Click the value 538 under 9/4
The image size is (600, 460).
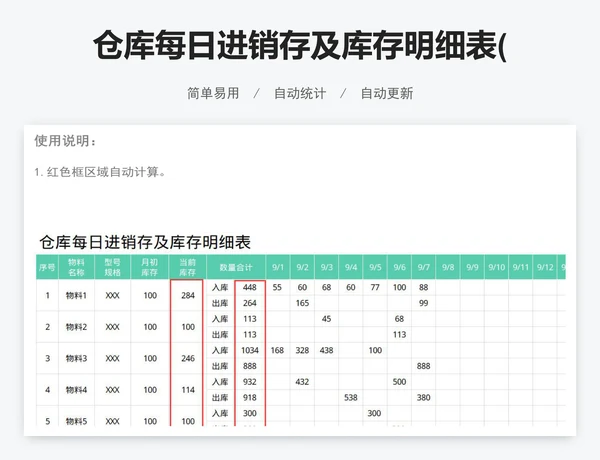(x=351, y=397)
